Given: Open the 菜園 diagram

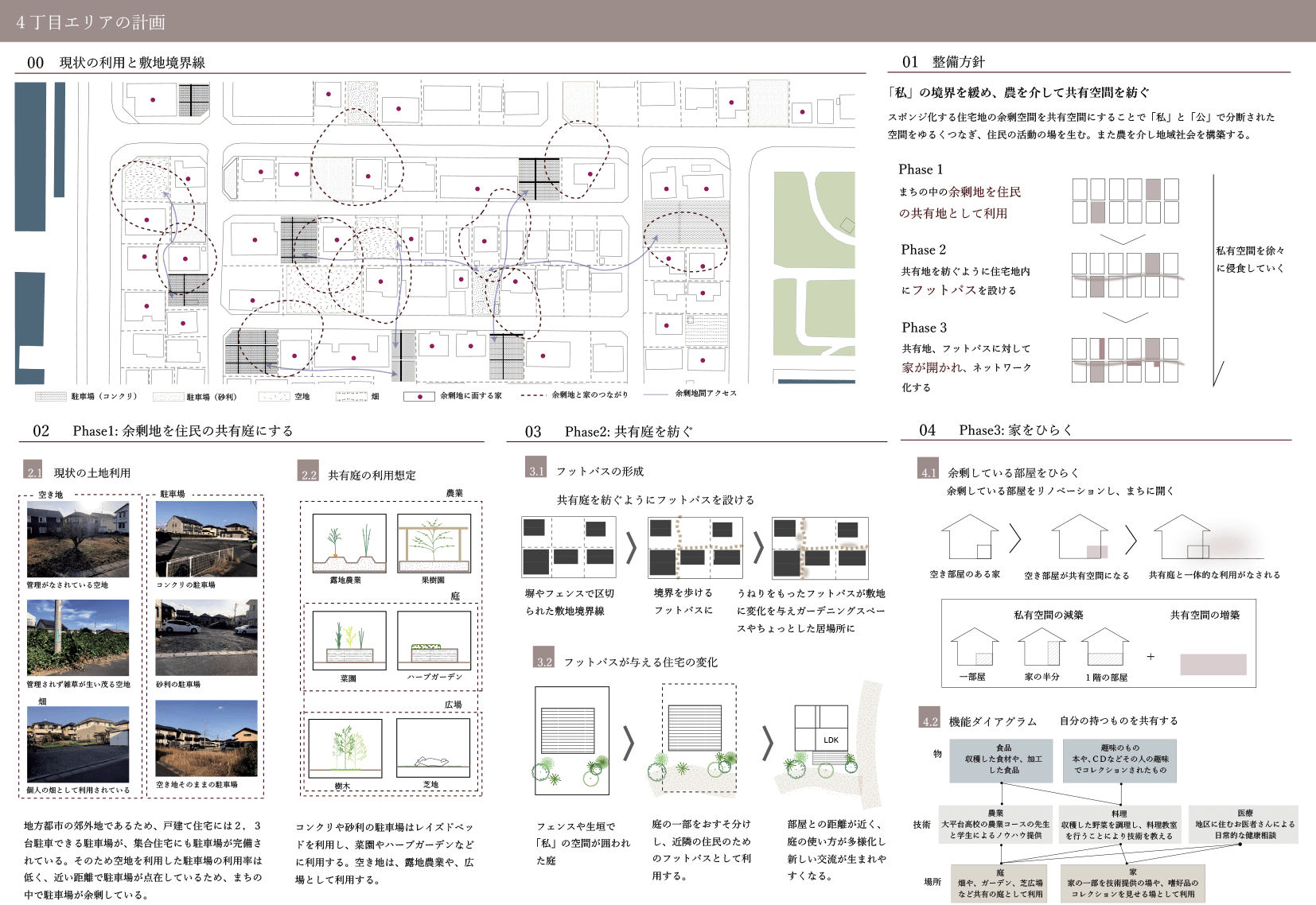Looking at the screenshot, I should (349, 641).
